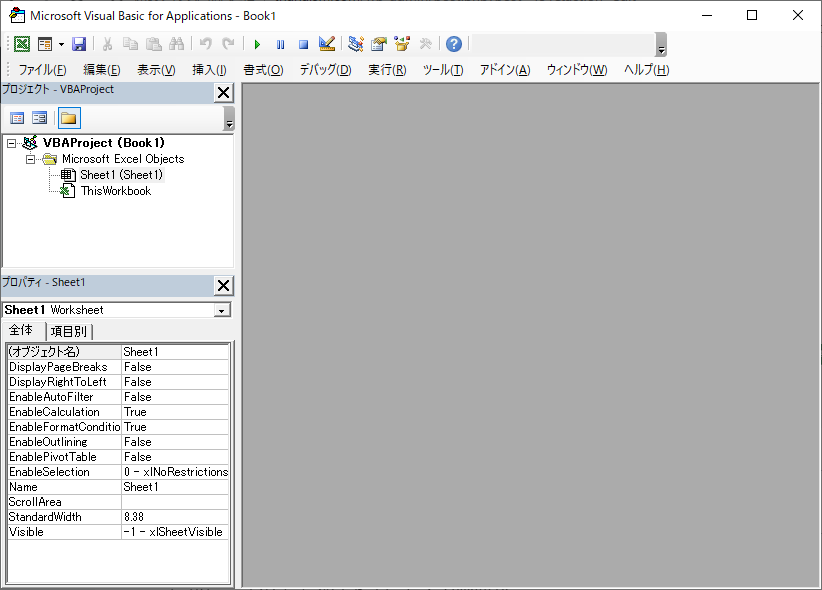Image resolution: width=822 pixels, height=590 pixels.
Task: Click the Undo arrow icon
Action: coord(206,44)
